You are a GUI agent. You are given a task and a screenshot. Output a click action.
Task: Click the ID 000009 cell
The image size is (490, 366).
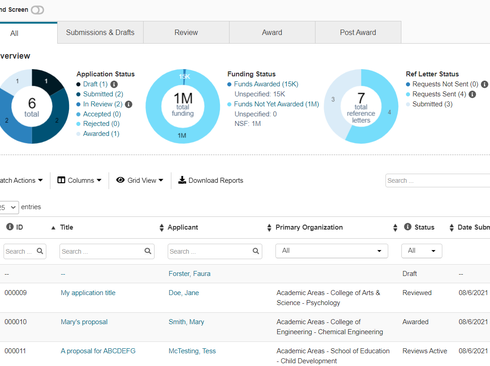point(16,293)
